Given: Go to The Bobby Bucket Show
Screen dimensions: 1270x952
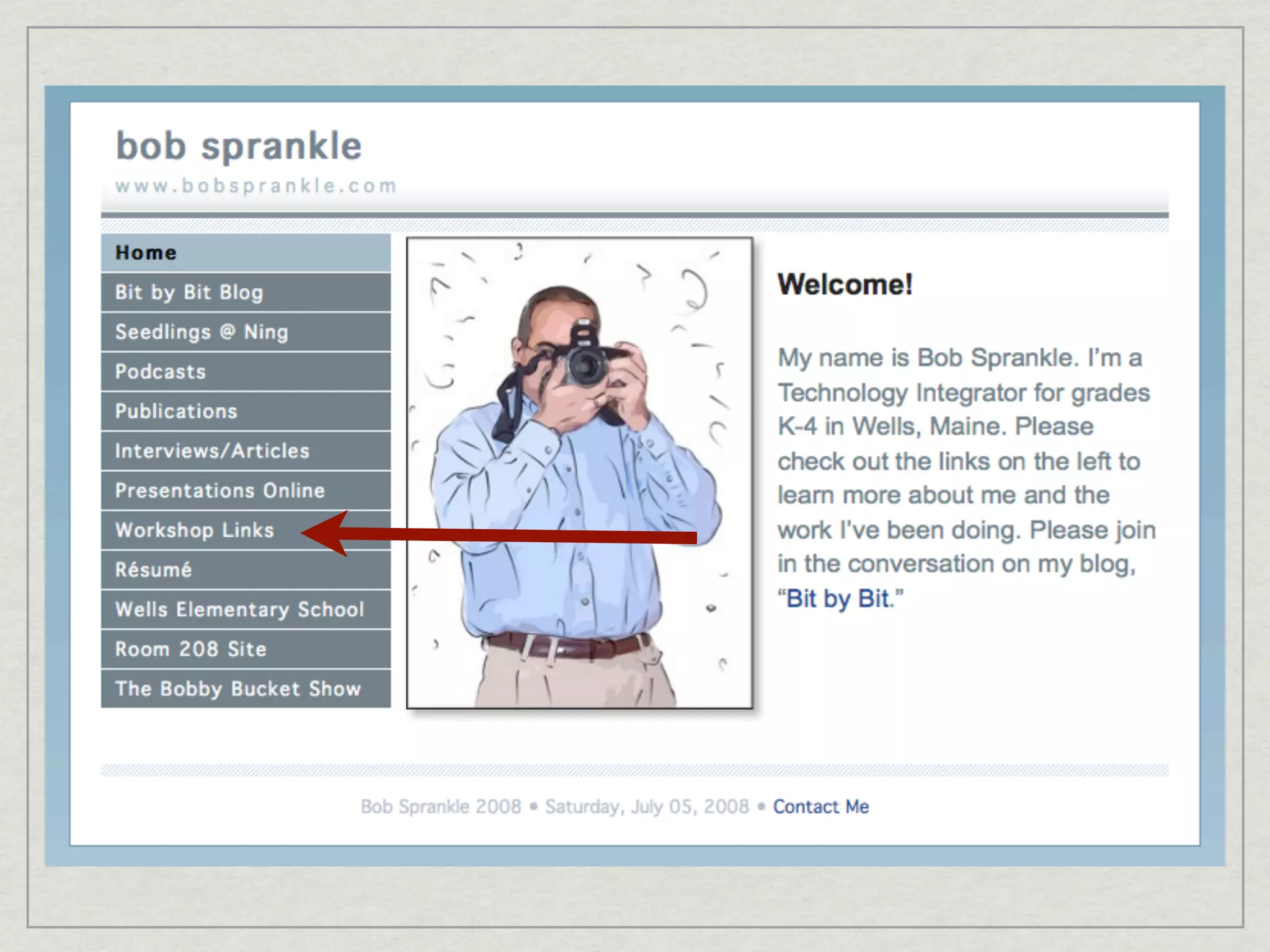Looking at the screenshot, I should (238, 689).
